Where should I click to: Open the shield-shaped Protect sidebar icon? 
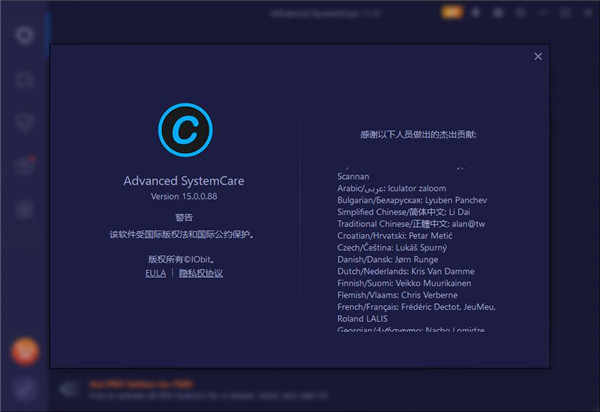pyautogui.click(x=25, y=123)
